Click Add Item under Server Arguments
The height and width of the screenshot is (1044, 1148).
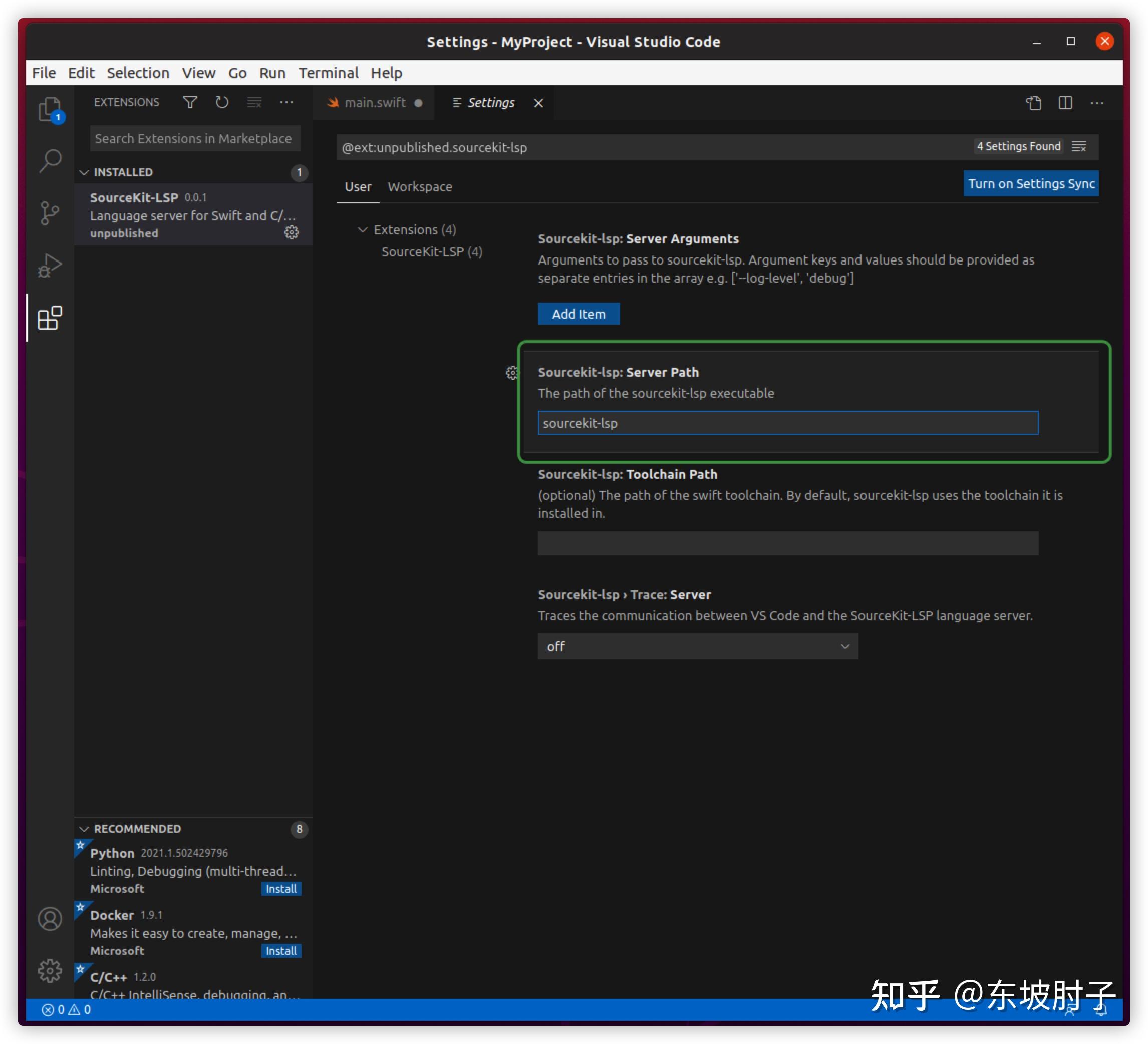(578, 314)
